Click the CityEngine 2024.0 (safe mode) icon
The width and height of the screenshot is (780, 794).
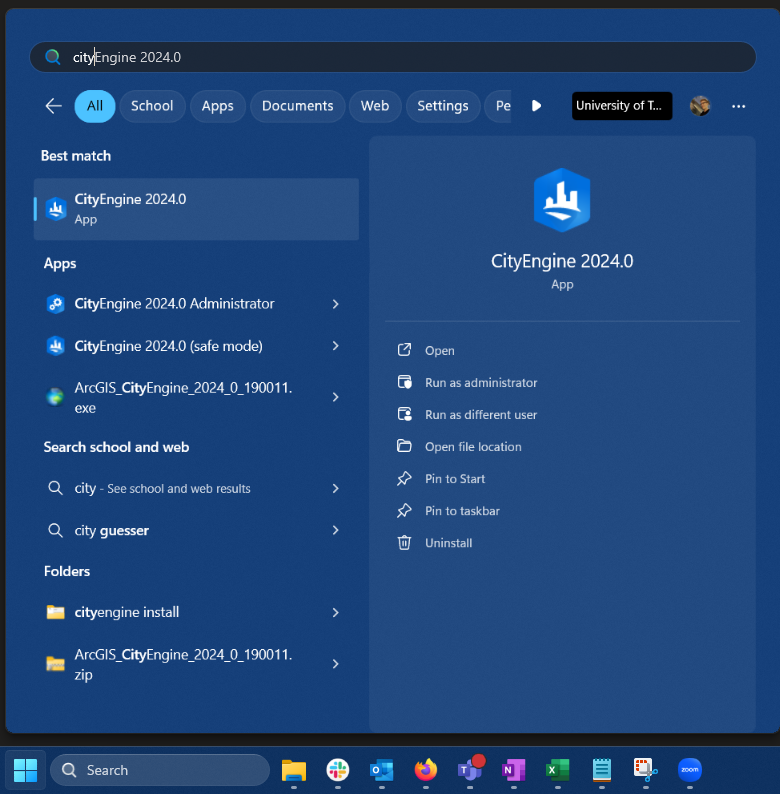(56, 346)
